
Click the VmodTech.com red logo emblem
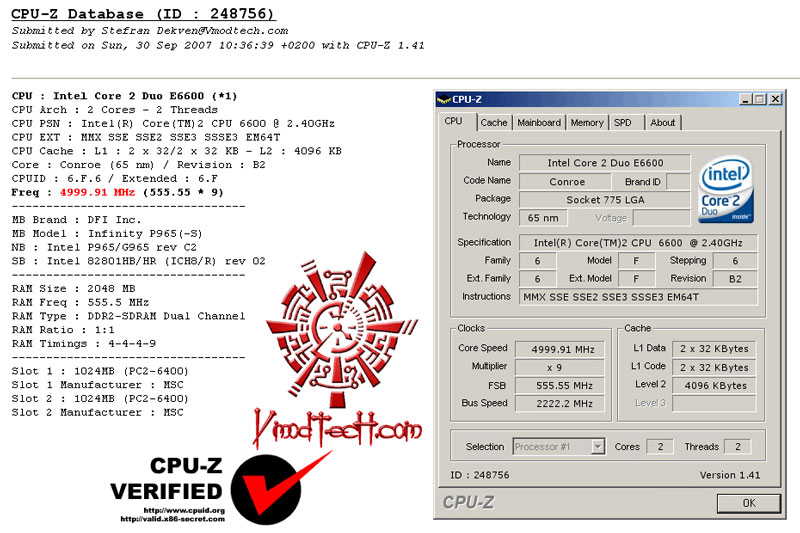click(340, 329)
